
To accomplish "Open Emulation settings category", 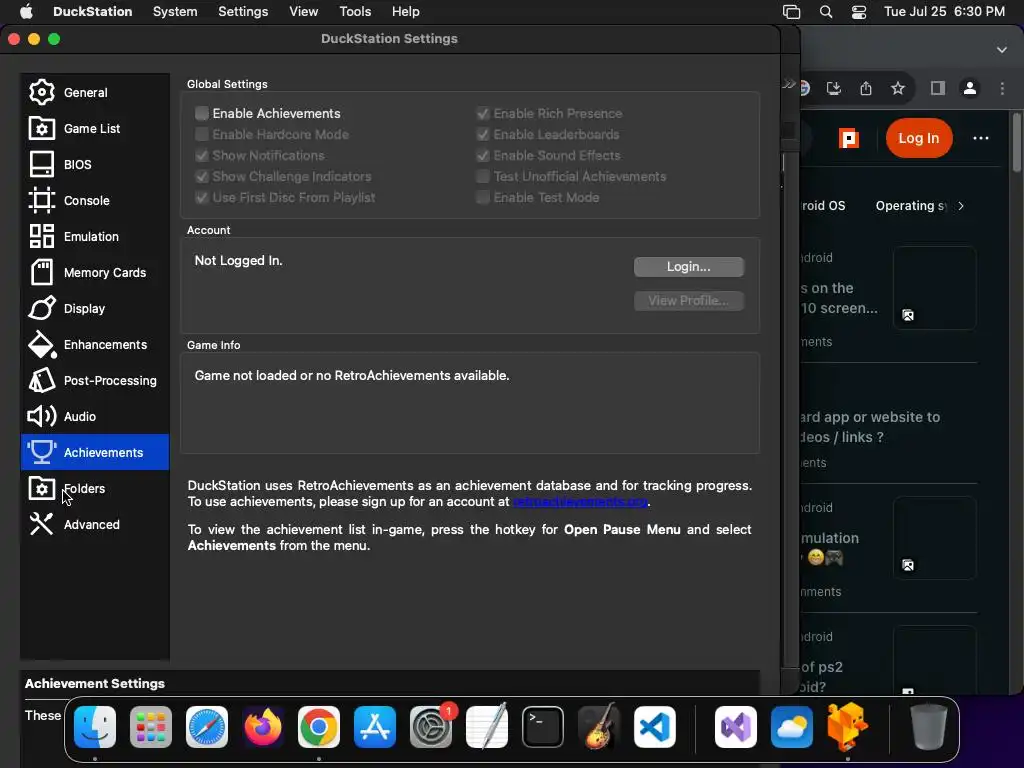I will 95,236.
